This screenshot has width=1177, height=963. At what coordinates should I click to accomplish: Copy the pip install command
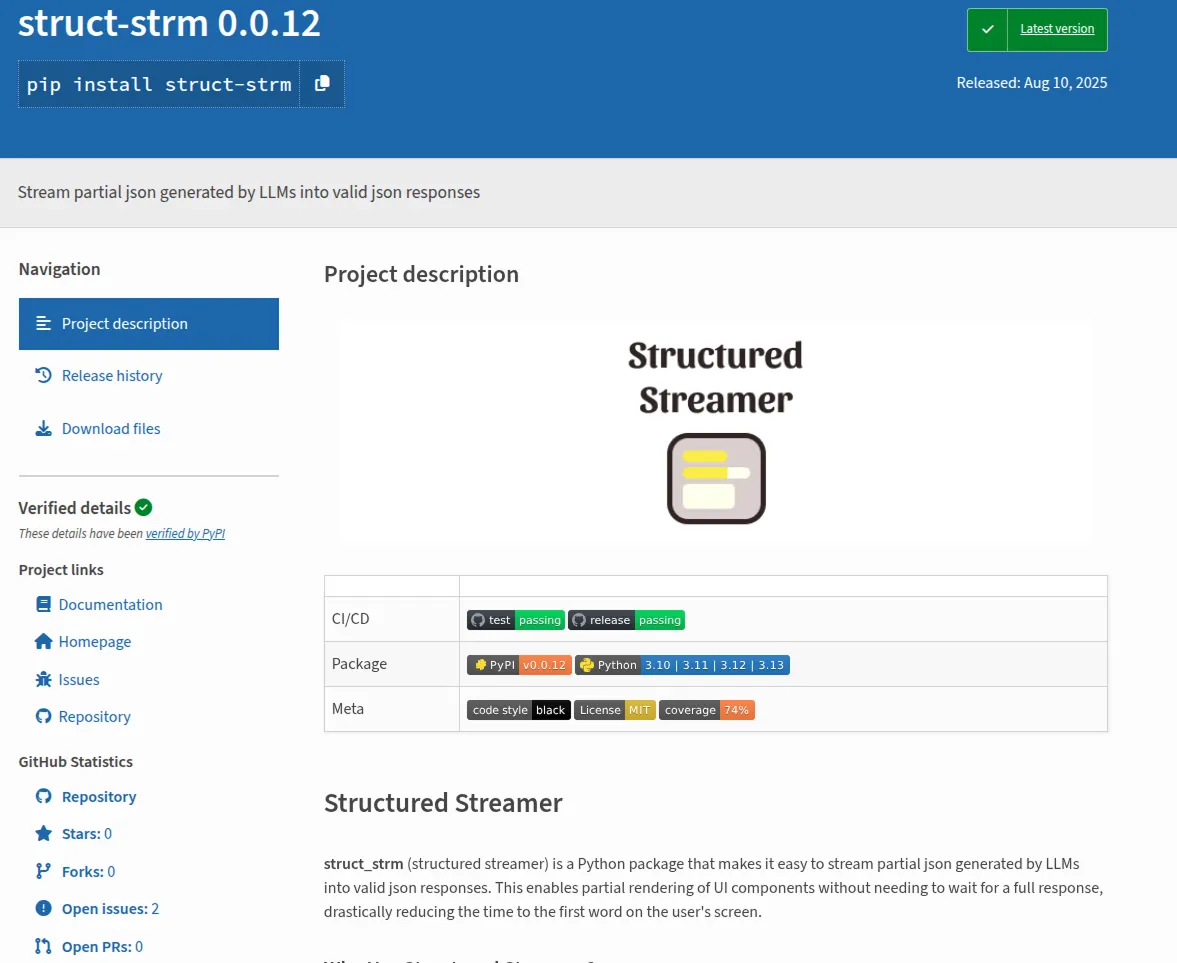(322, 83)
